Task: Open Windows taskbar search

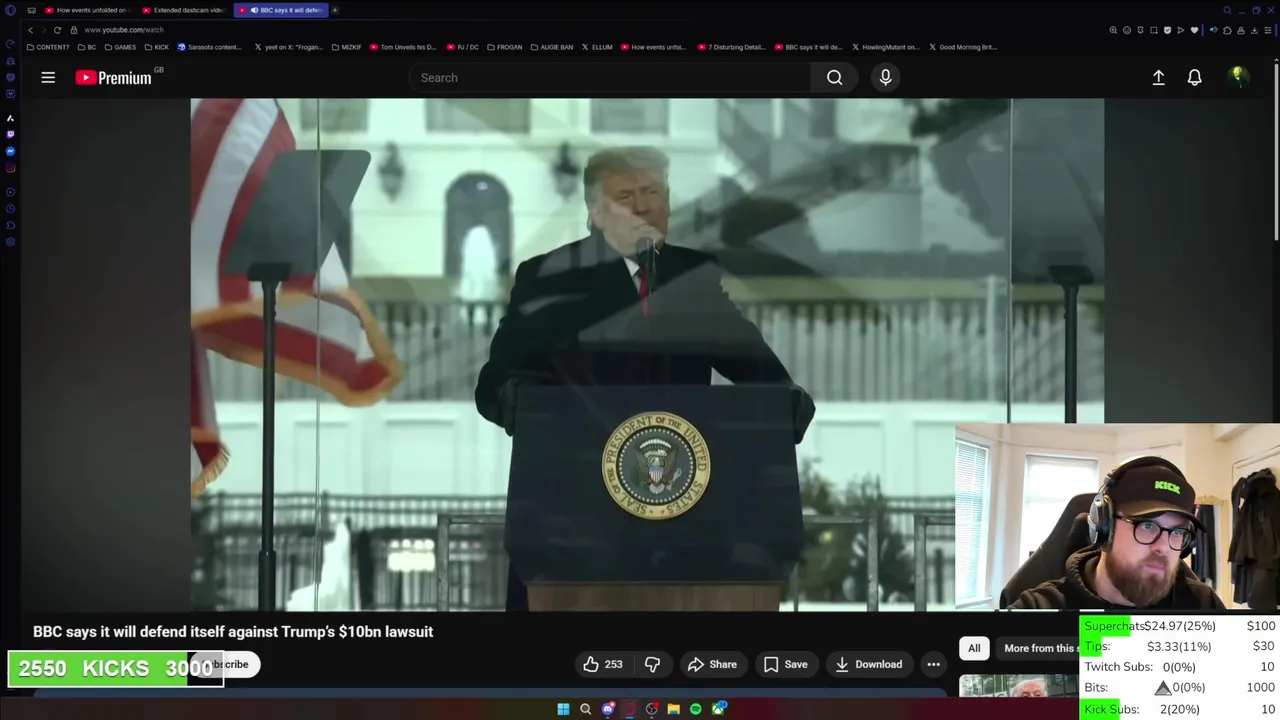Action: tap(585, 709)
